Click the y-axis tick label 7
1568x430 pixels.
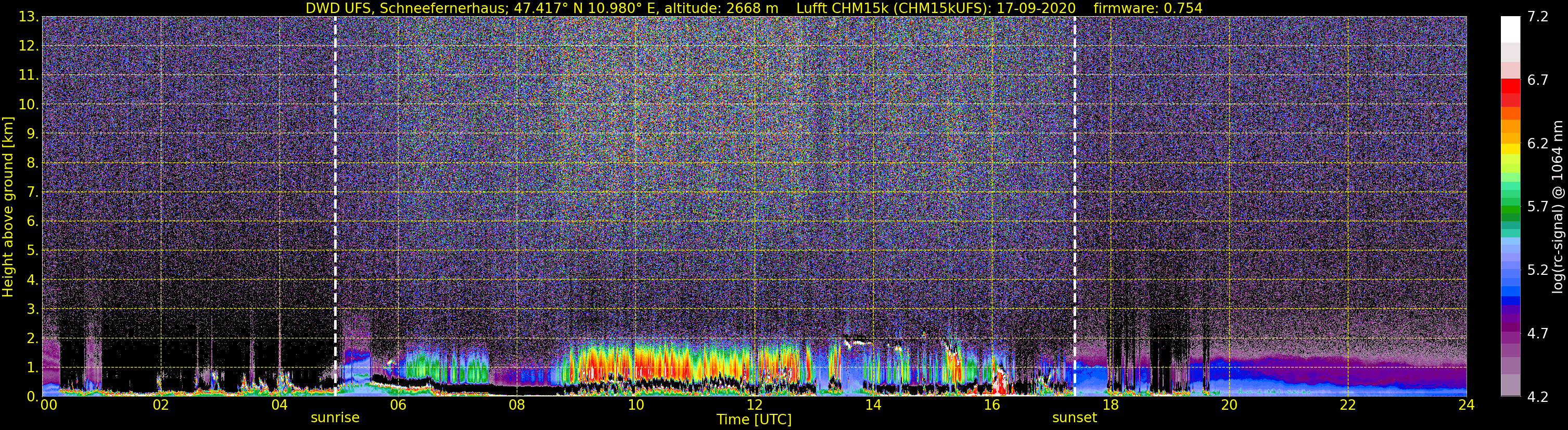[x=32, y=192]
